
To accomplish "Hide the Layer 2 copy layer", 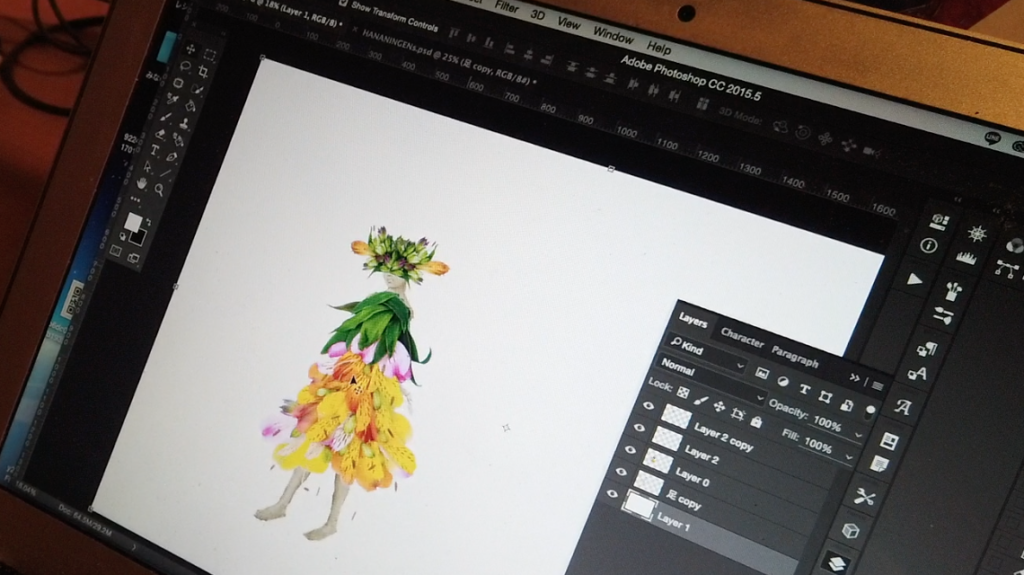I will (x=648, y=406).
